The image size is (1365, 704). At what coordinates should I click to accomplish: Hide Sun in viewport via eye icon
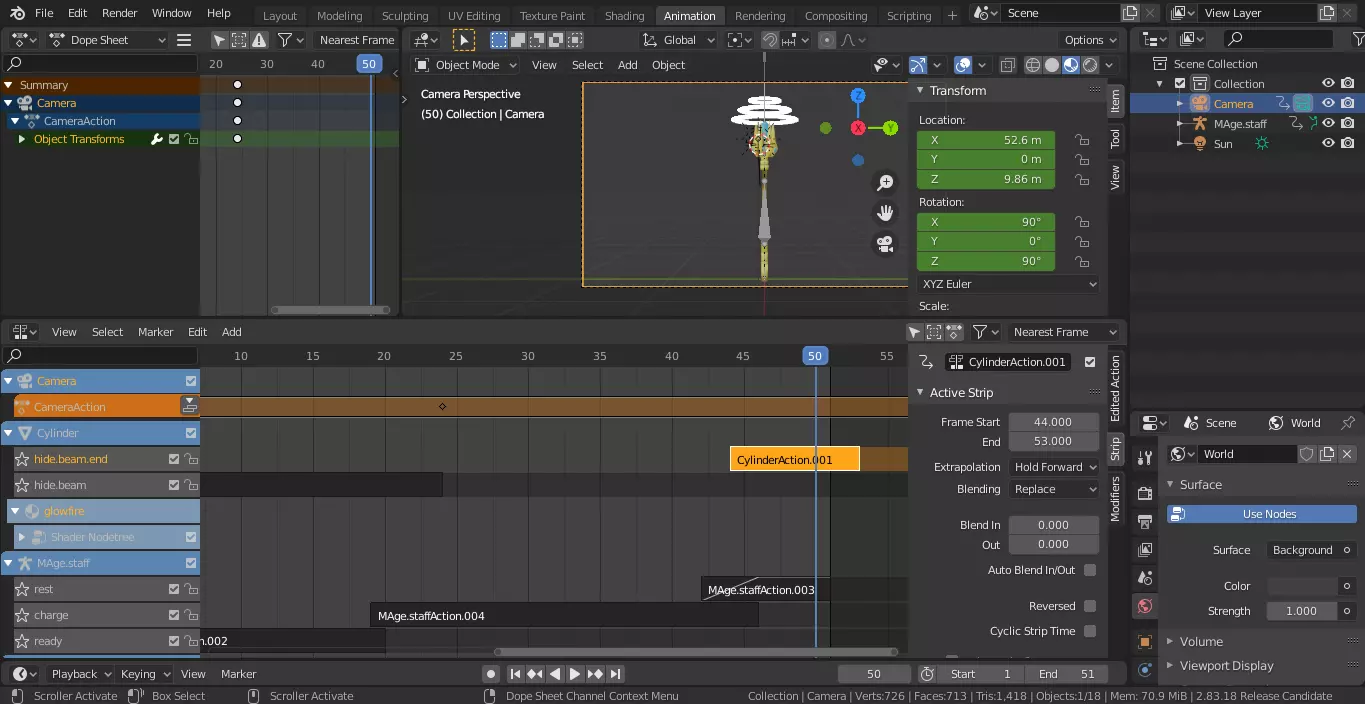coord(1329,144)
